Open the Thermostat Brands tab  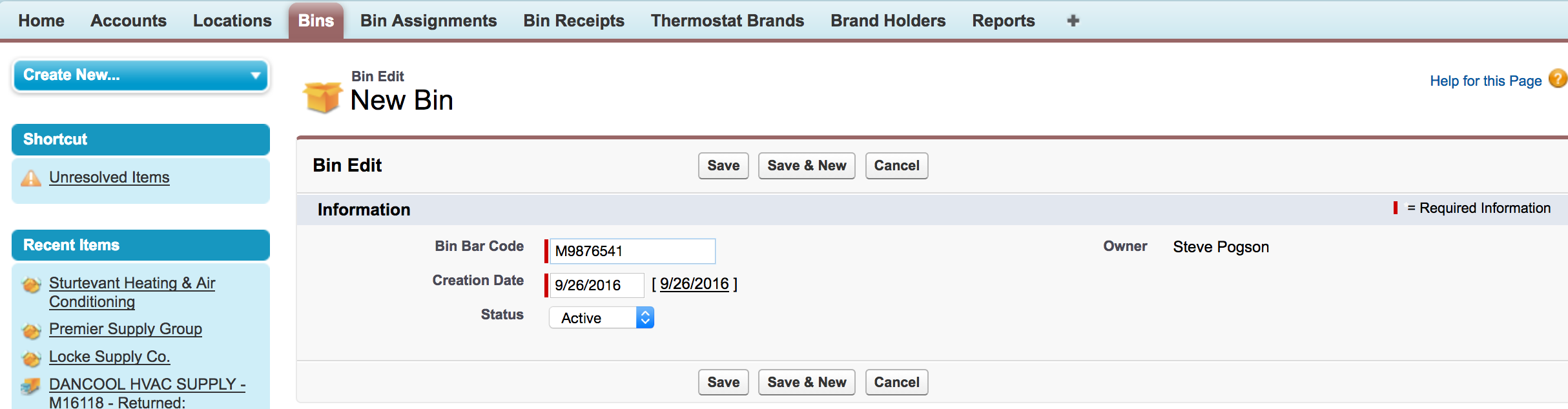[x=727, y=21]
